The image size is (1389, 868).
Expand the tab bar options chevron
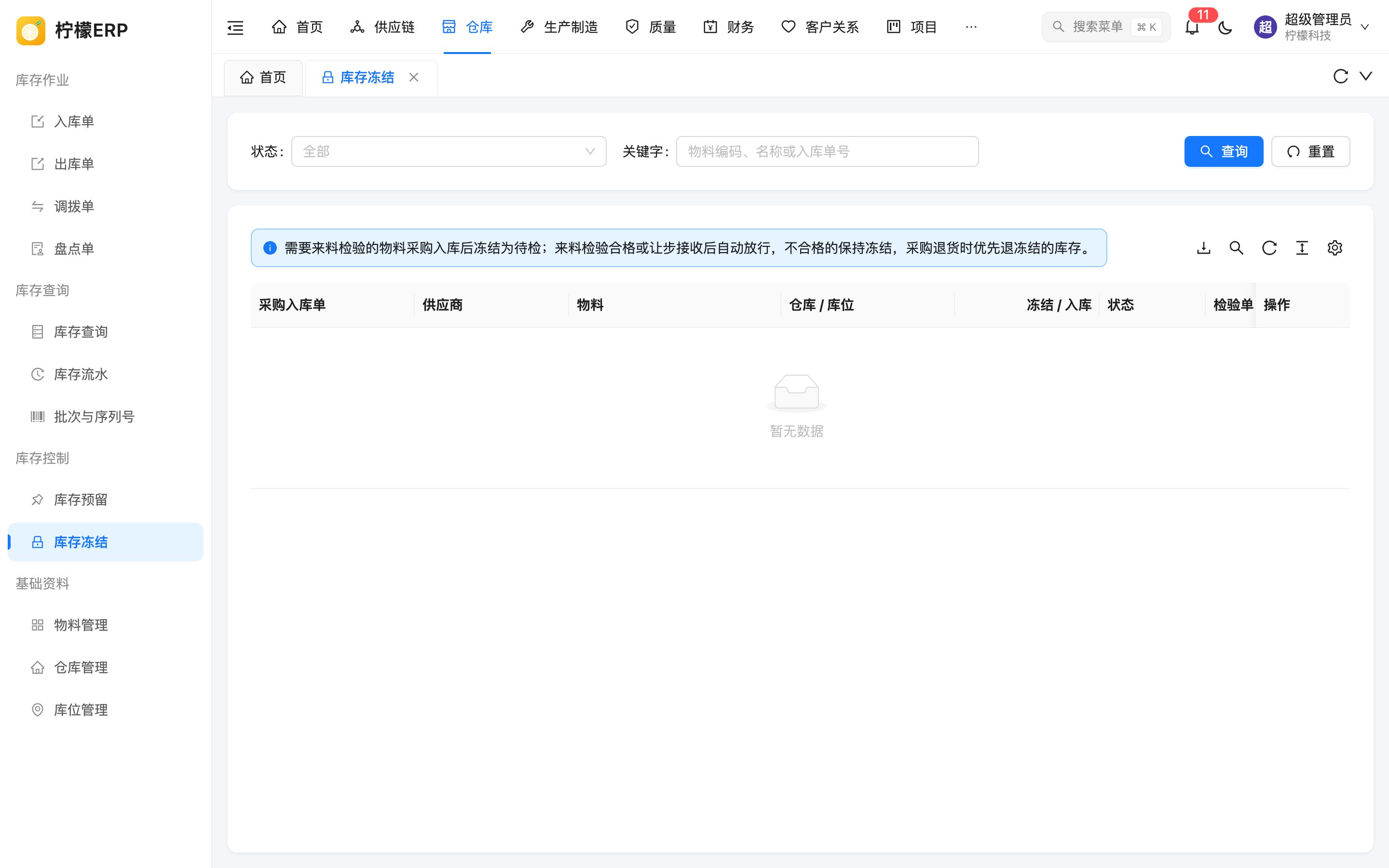click(x=1366, y=76)
